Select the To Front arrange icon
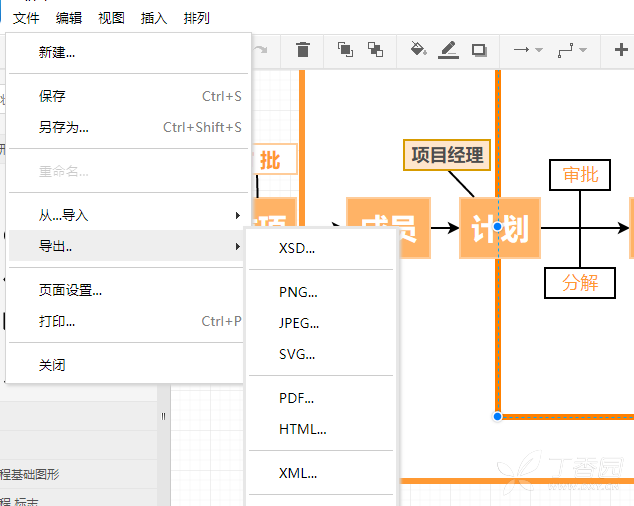Viewport: 634px width, 506px height. click(345, 50)
